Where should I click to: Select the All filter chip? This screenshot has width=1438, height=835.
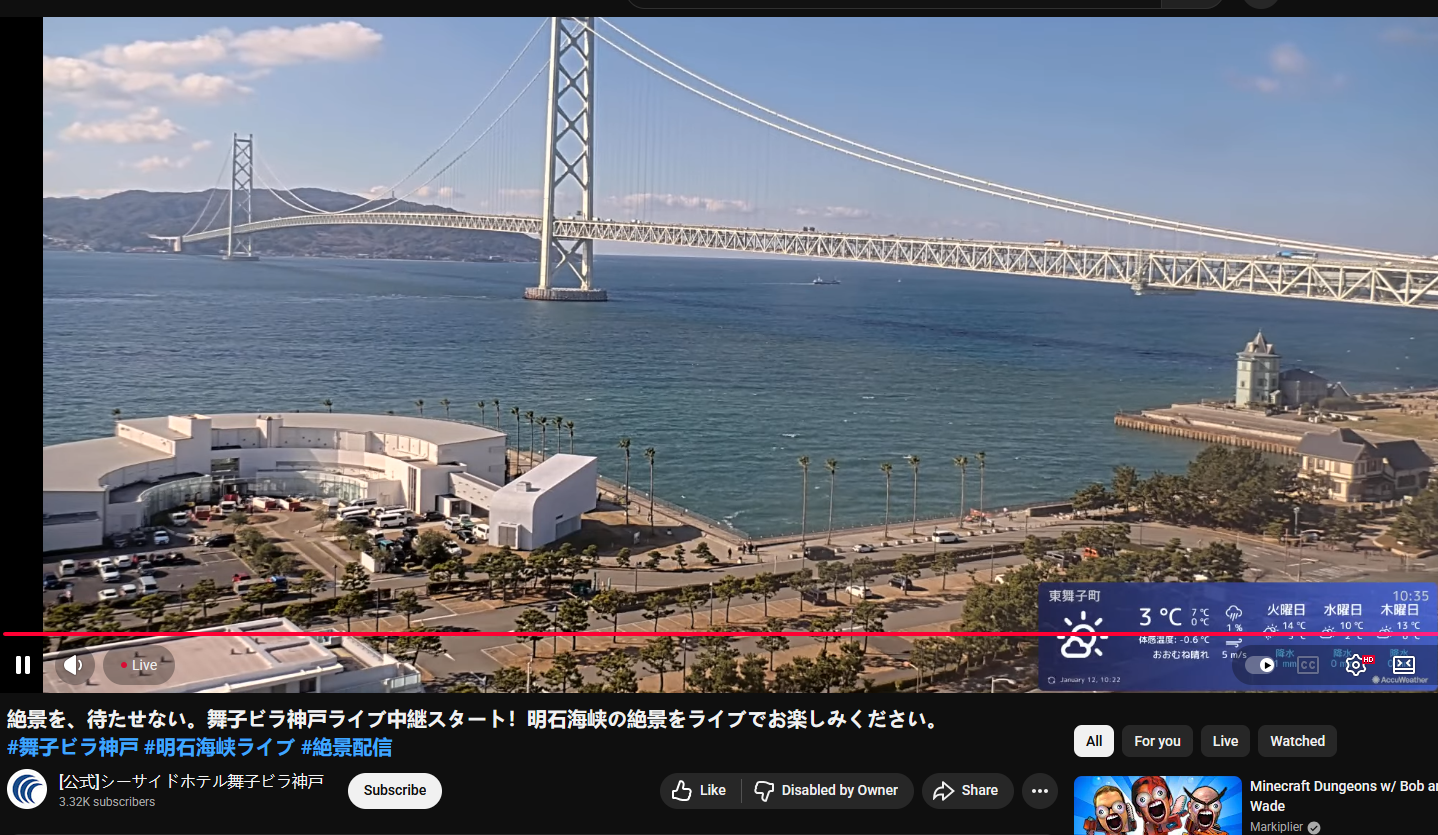[x=1094, y=741]
